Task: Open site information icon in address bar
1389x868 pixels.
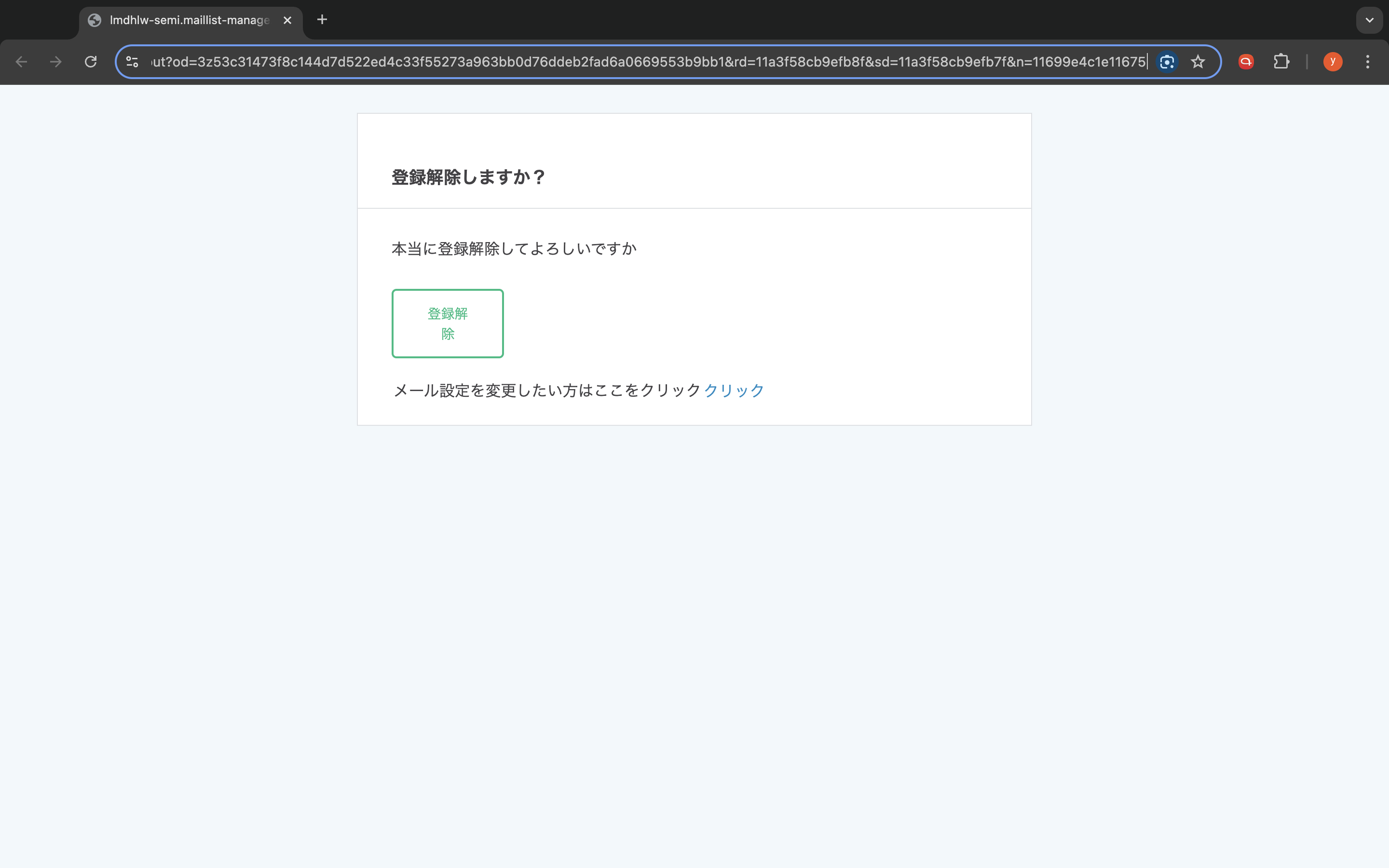Action: [x=132, y=62]
